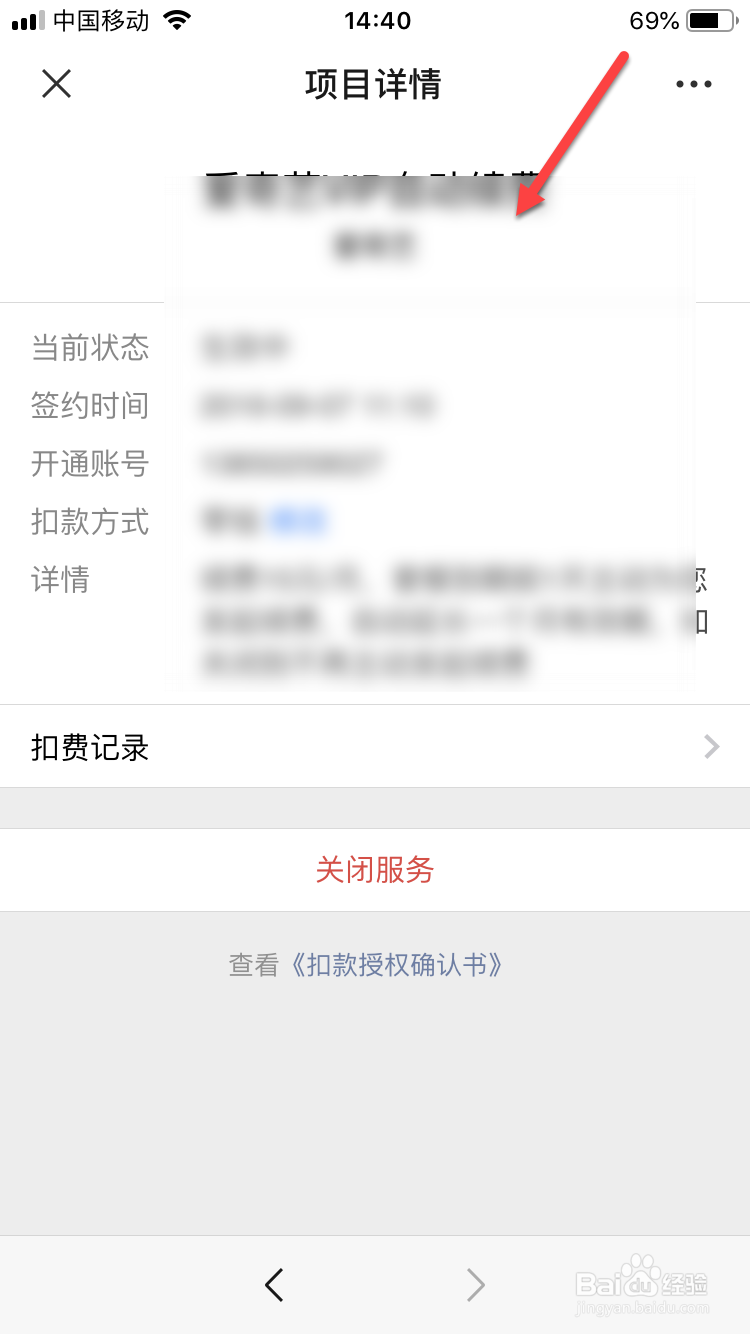This screenshot has height=1334, width=750.
Task: Tap the 详情 label
Action: pos(61,579)
